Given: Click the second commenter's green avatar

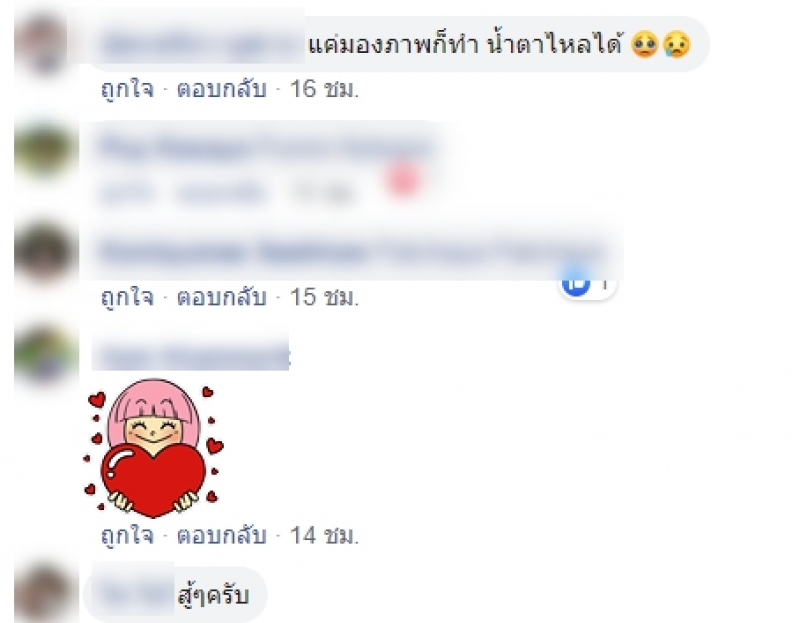Looking at the screenshot, I should pos(43,149).
